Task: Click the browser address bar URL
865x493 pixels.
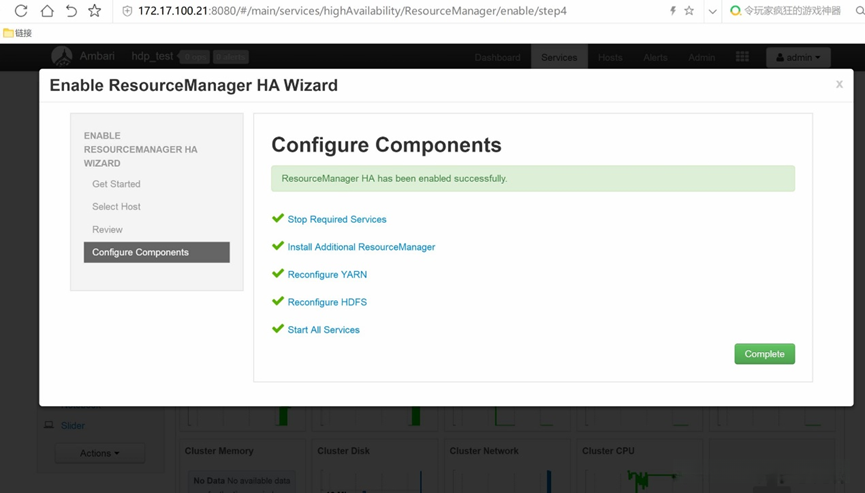Action: click(352, 11)
